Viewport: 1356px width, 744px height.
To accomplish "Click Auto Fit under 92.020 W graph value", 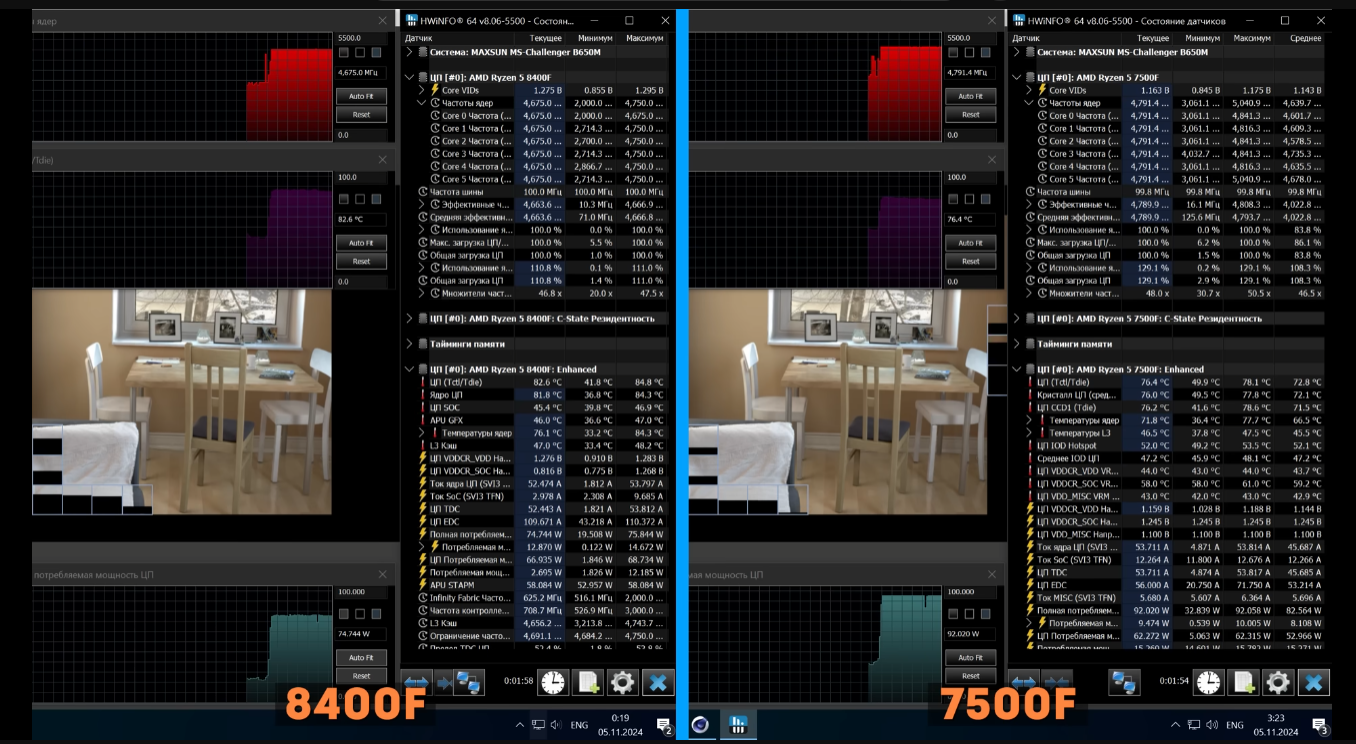I will [x=970, y=658].
